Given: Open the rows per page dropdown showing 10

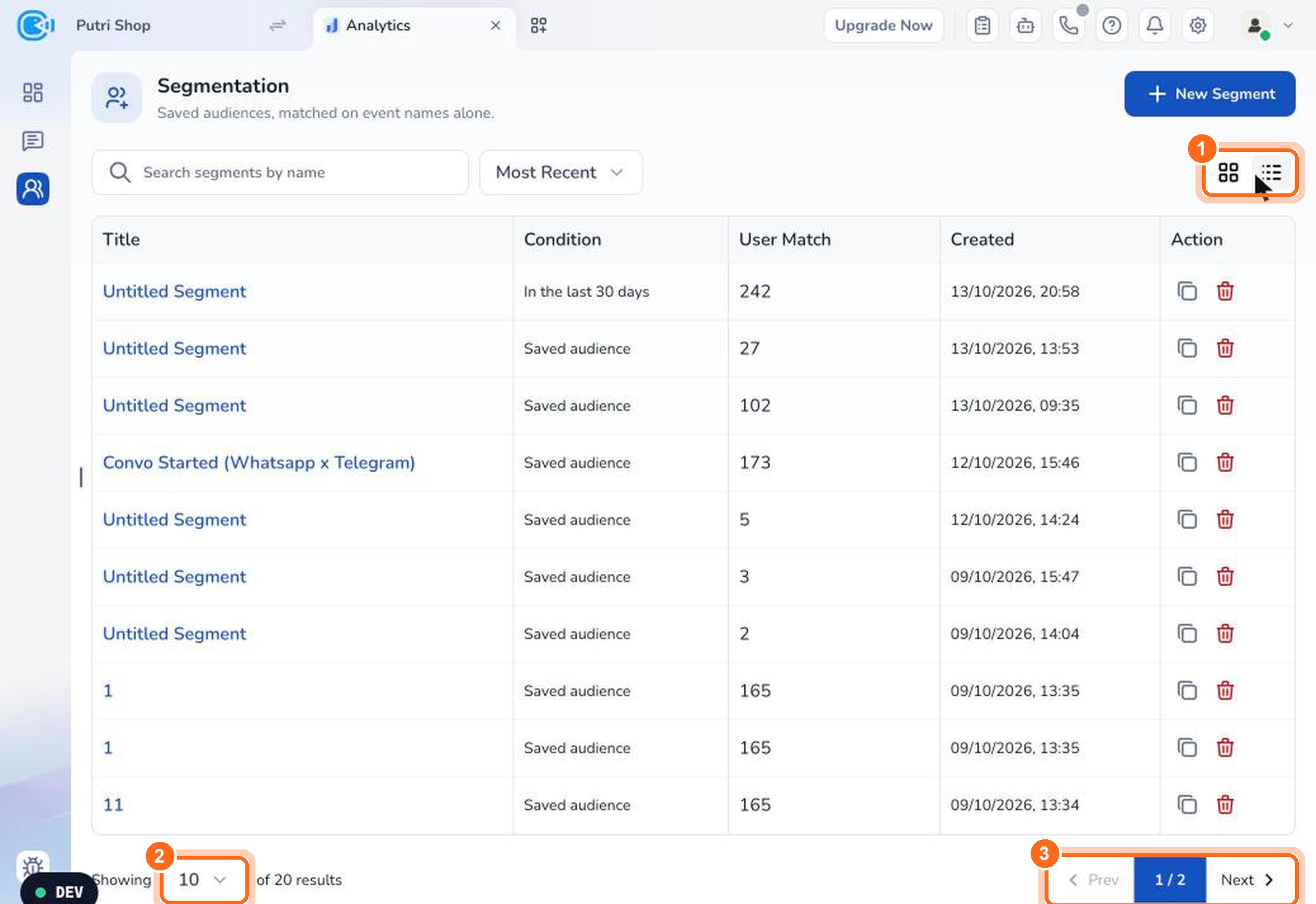Looking at the screenshot, I should click(x=203, y=879).
